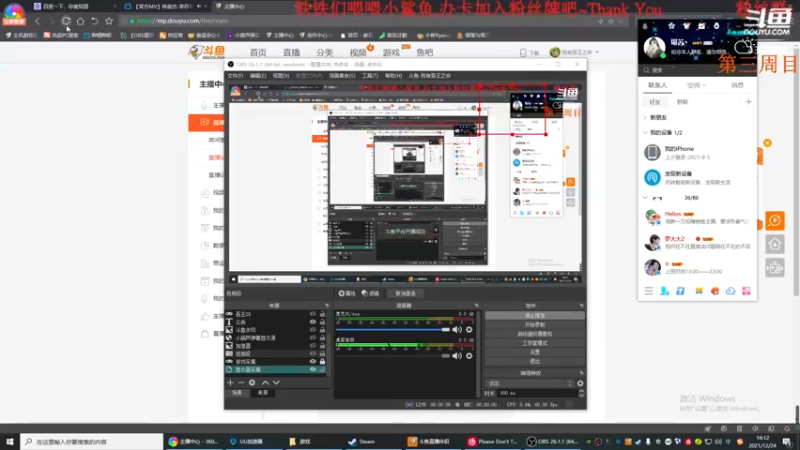Open OBS 设置 from the controls panel
Screen dimensions: 800x450
[x=534, y=352]
